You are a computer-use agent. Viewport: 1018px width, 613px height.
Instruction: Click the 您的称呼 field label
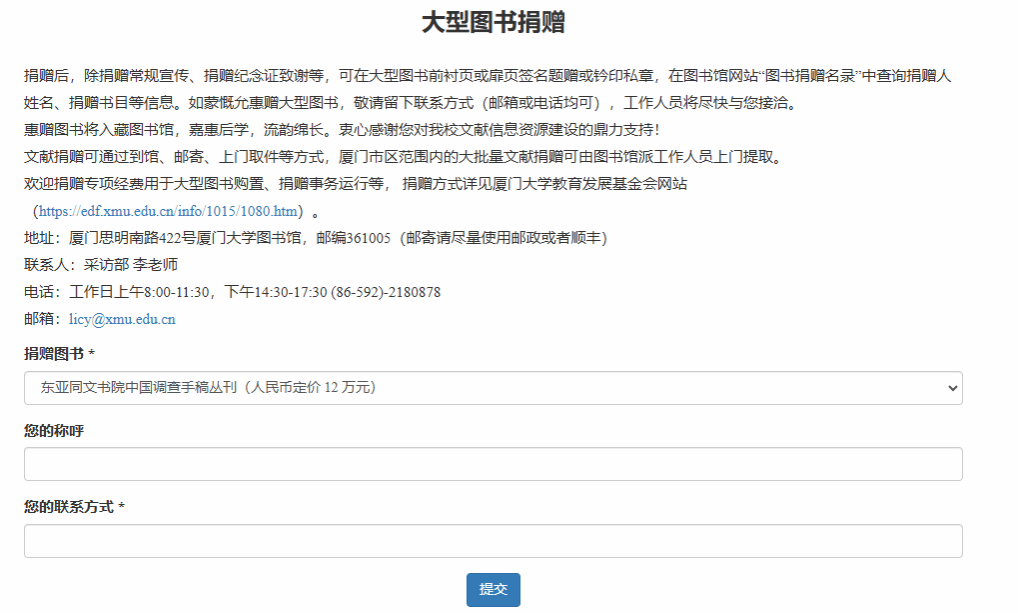53,431
